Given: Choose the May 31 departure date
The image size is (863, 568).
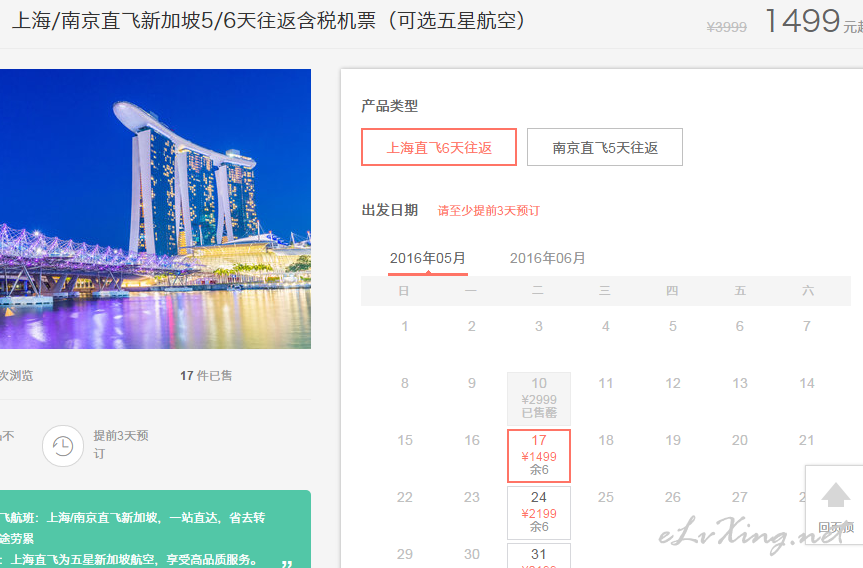Looking at the screenshot, I should (539, 556).
